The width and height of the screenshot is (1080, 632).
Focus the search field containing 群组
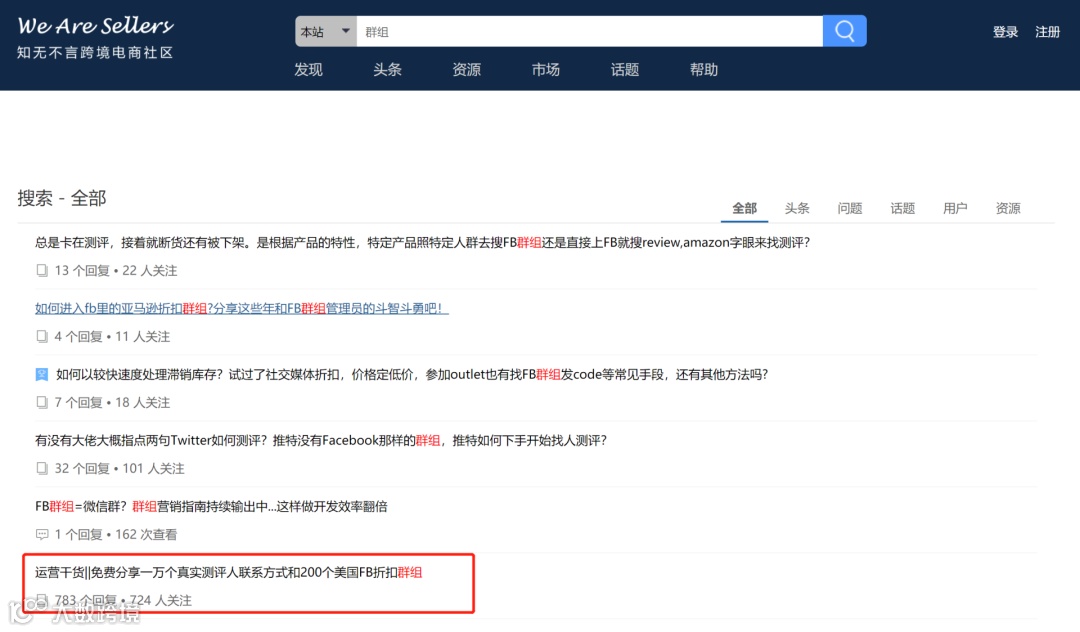590,32
